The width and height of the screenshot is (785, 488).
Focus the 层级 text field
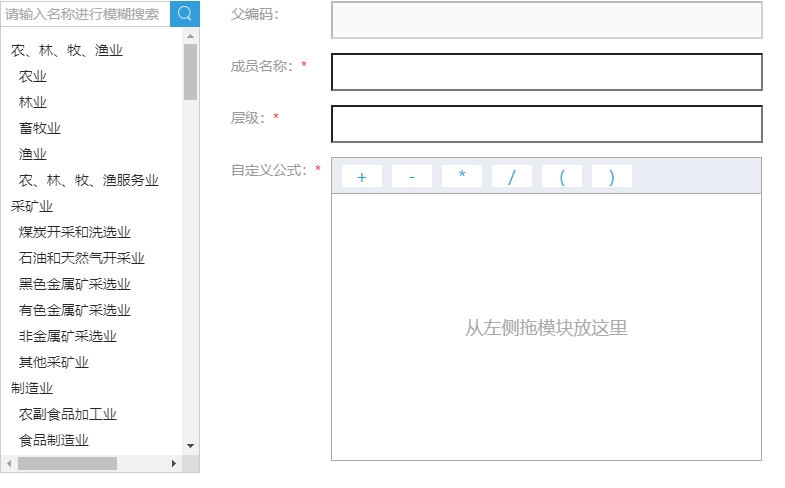pos(546,124)
